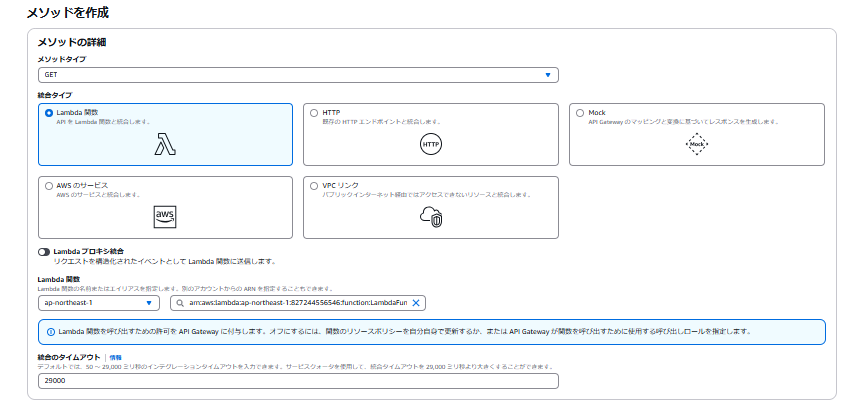
Task: Select the AWS のサービス radio button
Action: [49, 186]
